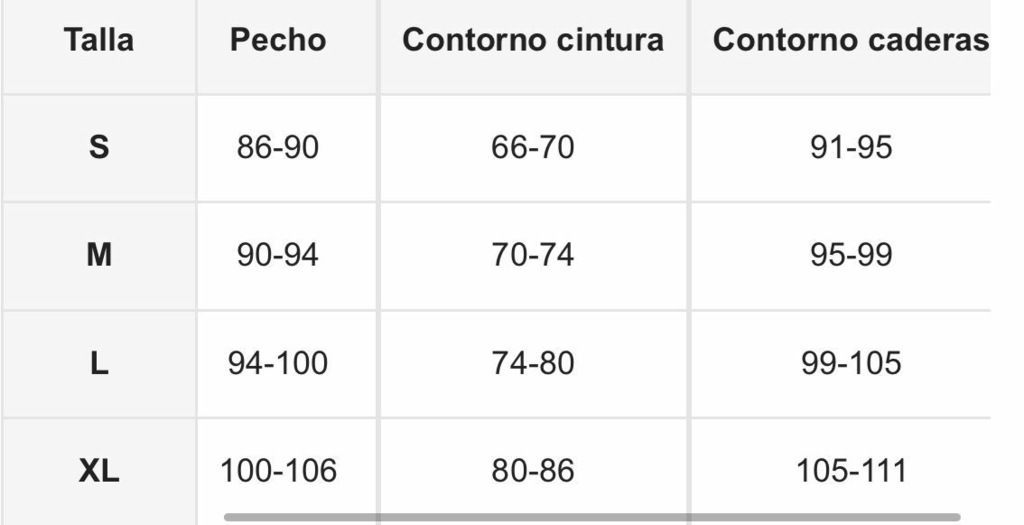
Task: Click the 70-74 waist measurement cell
Action: pos(533,255)
